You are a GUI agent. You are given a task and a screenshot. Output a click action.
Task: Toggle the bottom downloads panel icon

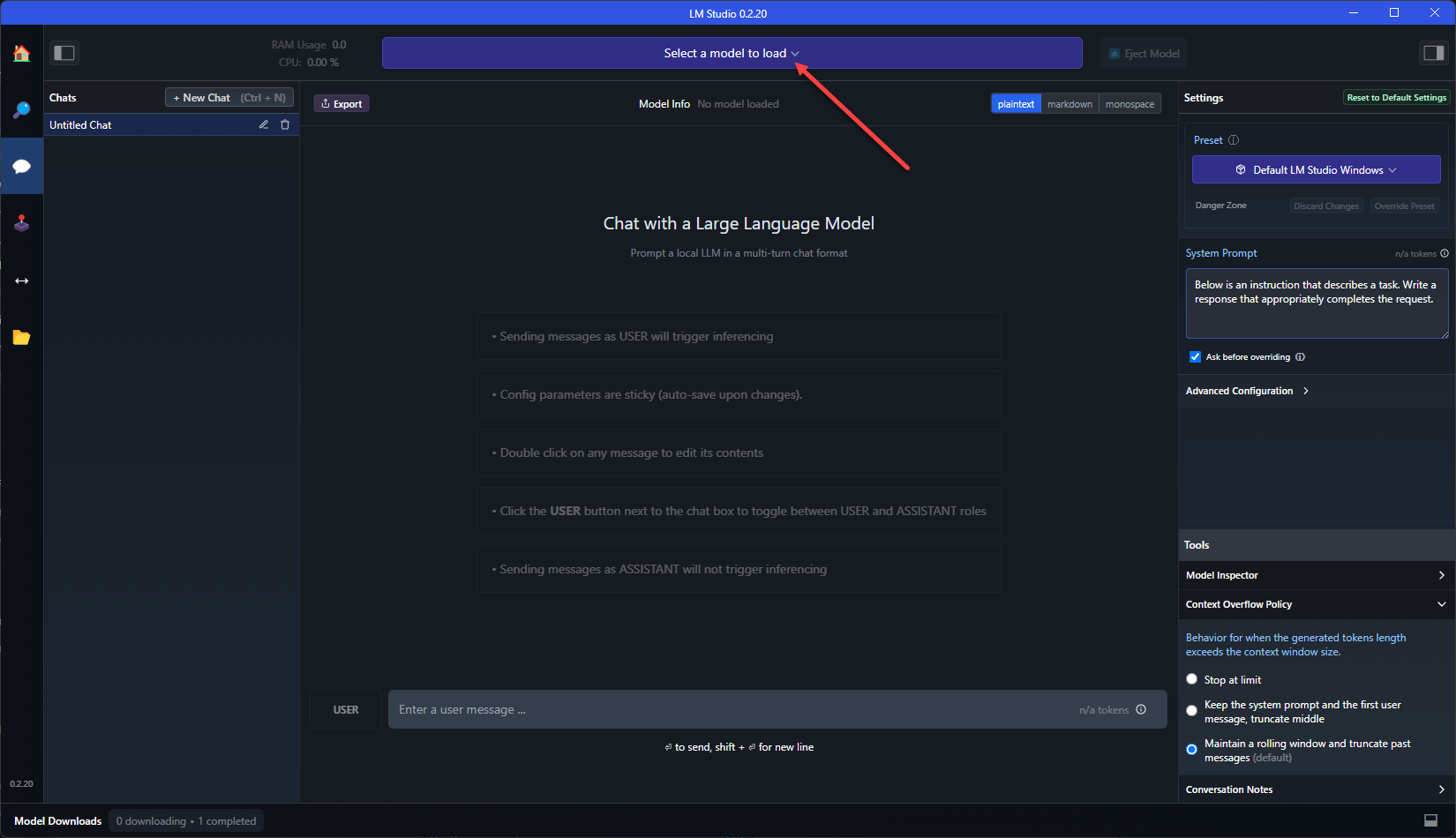pyautogui.click(x=1430, y=820)
